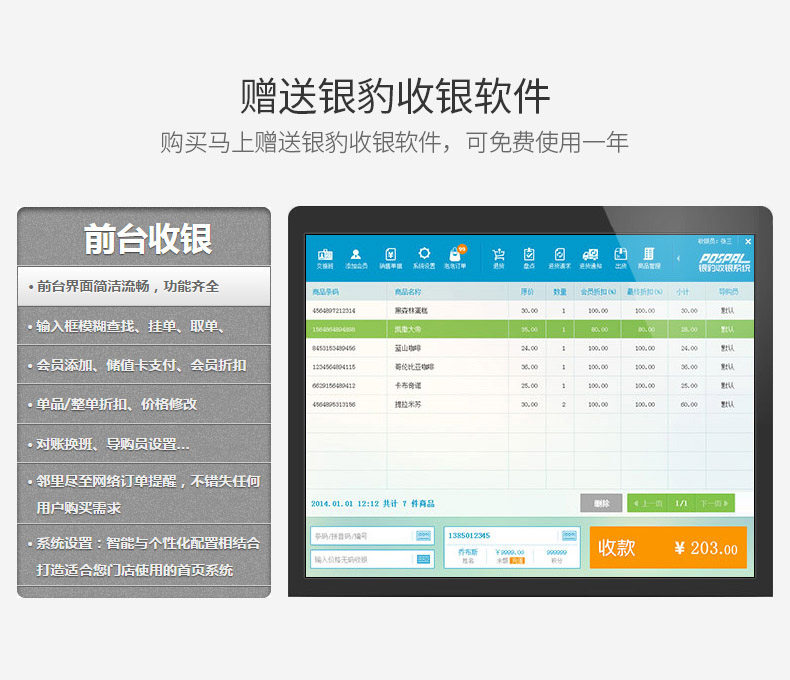Click keyboard icon beside price input field
The height and width of the screenshot is (680, 790).
[x=424, y=559]
